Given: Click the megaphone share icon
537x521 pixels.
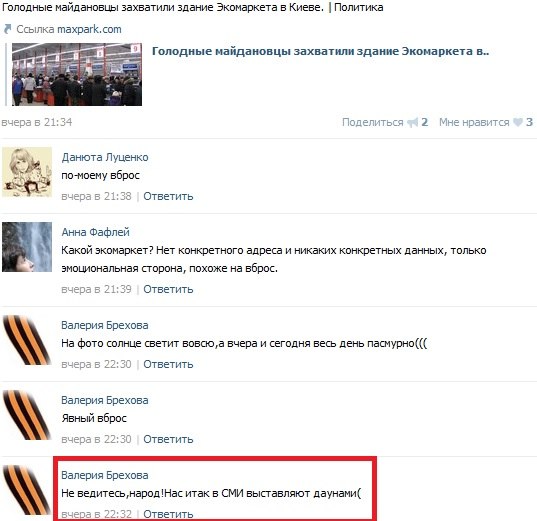Looking at the screenshot, I should (x=413, y=122).
